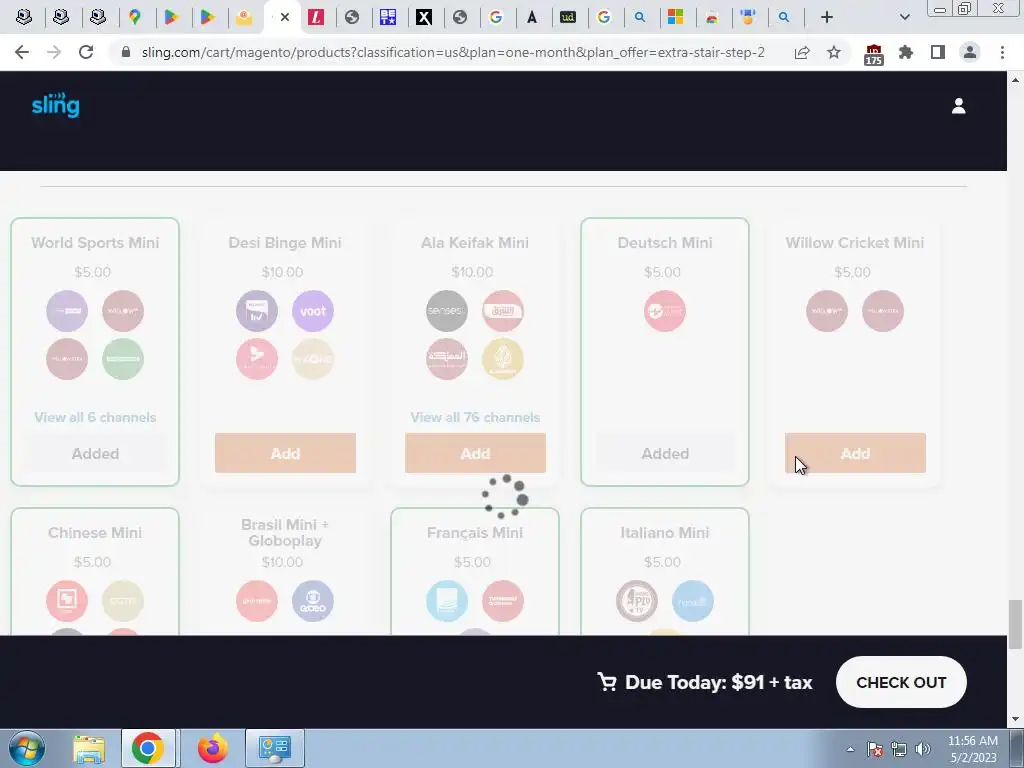Click Added button on World Sports Mini
The image size is (1024, 768).
(x=95, y=453)
